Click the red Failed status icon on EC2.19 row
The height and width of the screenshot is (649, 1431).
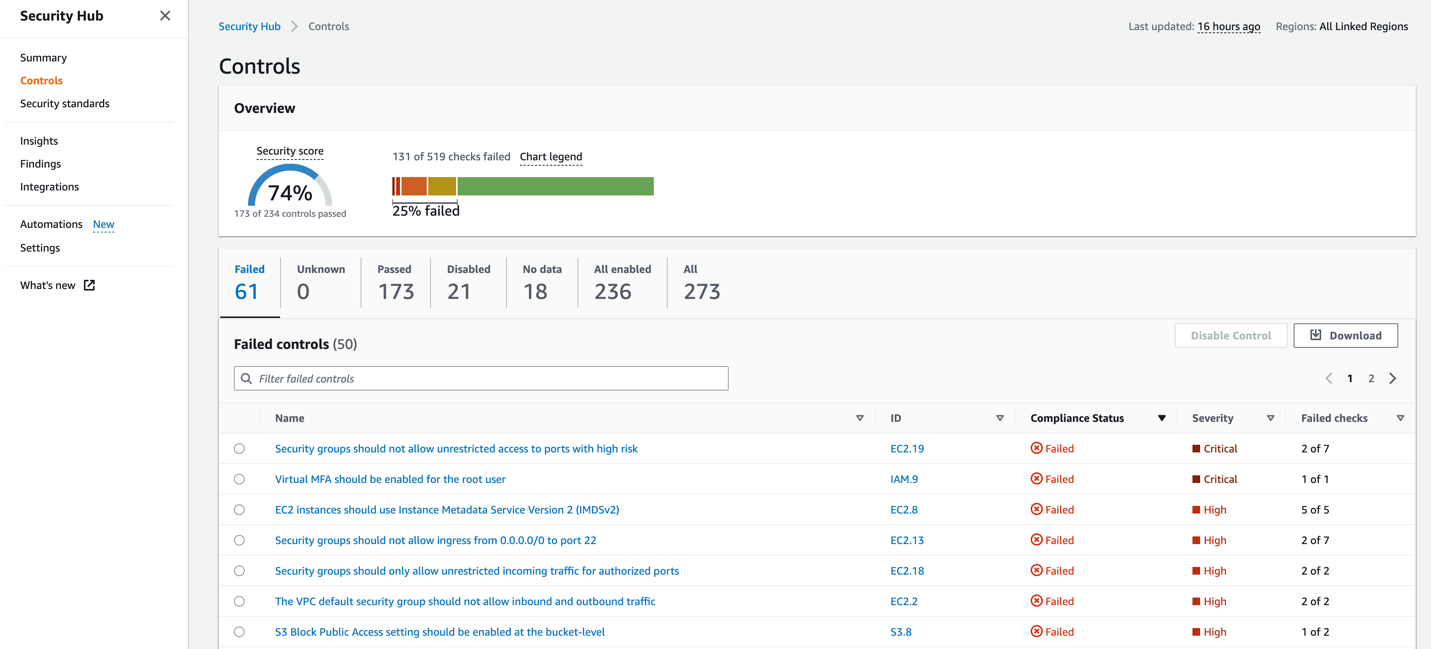coord(1037,448)
